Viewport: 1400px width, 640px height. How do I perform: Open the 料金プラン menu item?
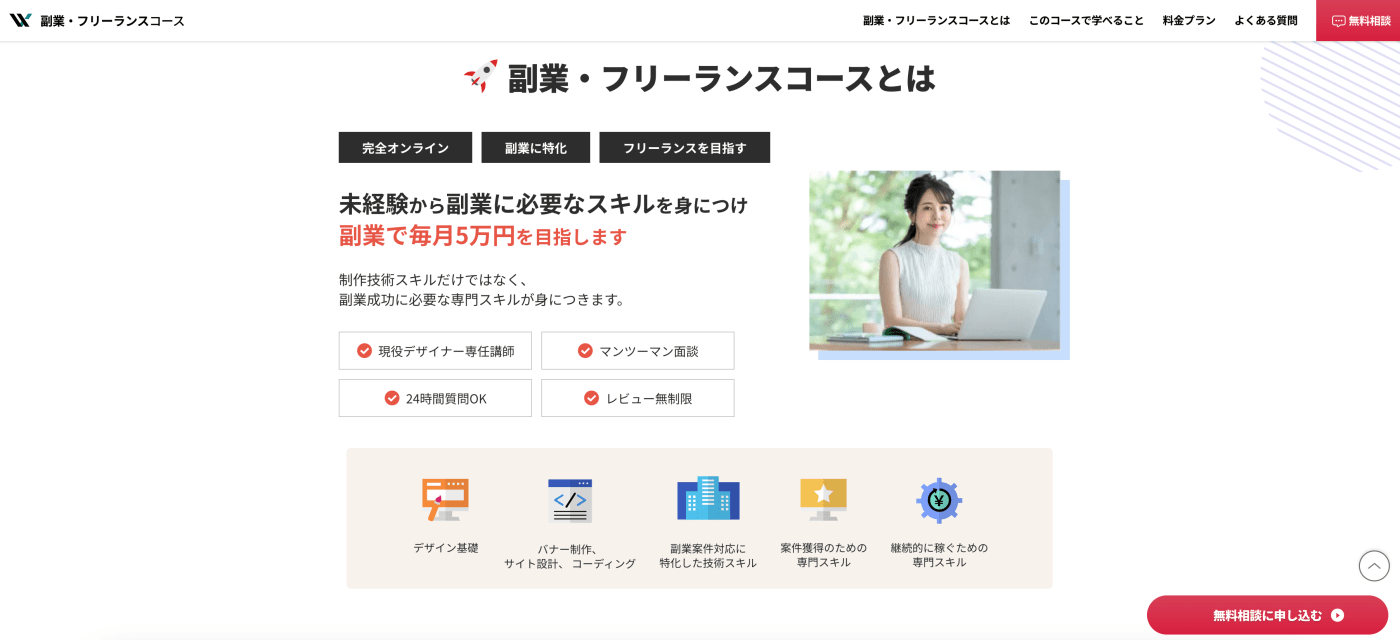[1188, 20]
